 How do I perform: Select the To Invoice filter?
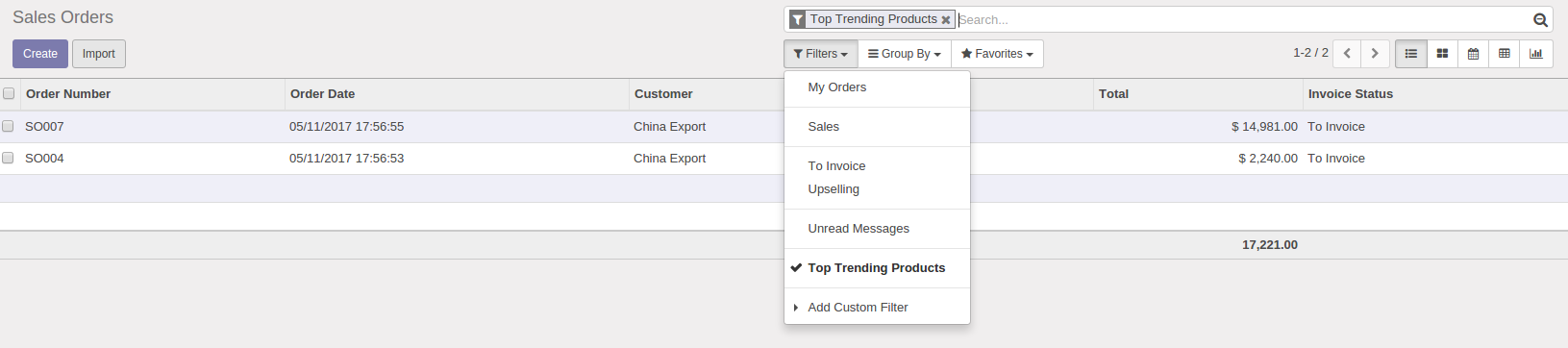click(x=836, y=166)
